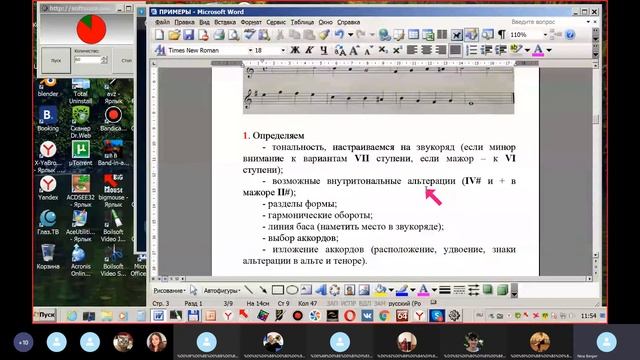Viewport: 640px width, 360px height.
Task: Open the Таблица menu
Action: tap(302, 22)
